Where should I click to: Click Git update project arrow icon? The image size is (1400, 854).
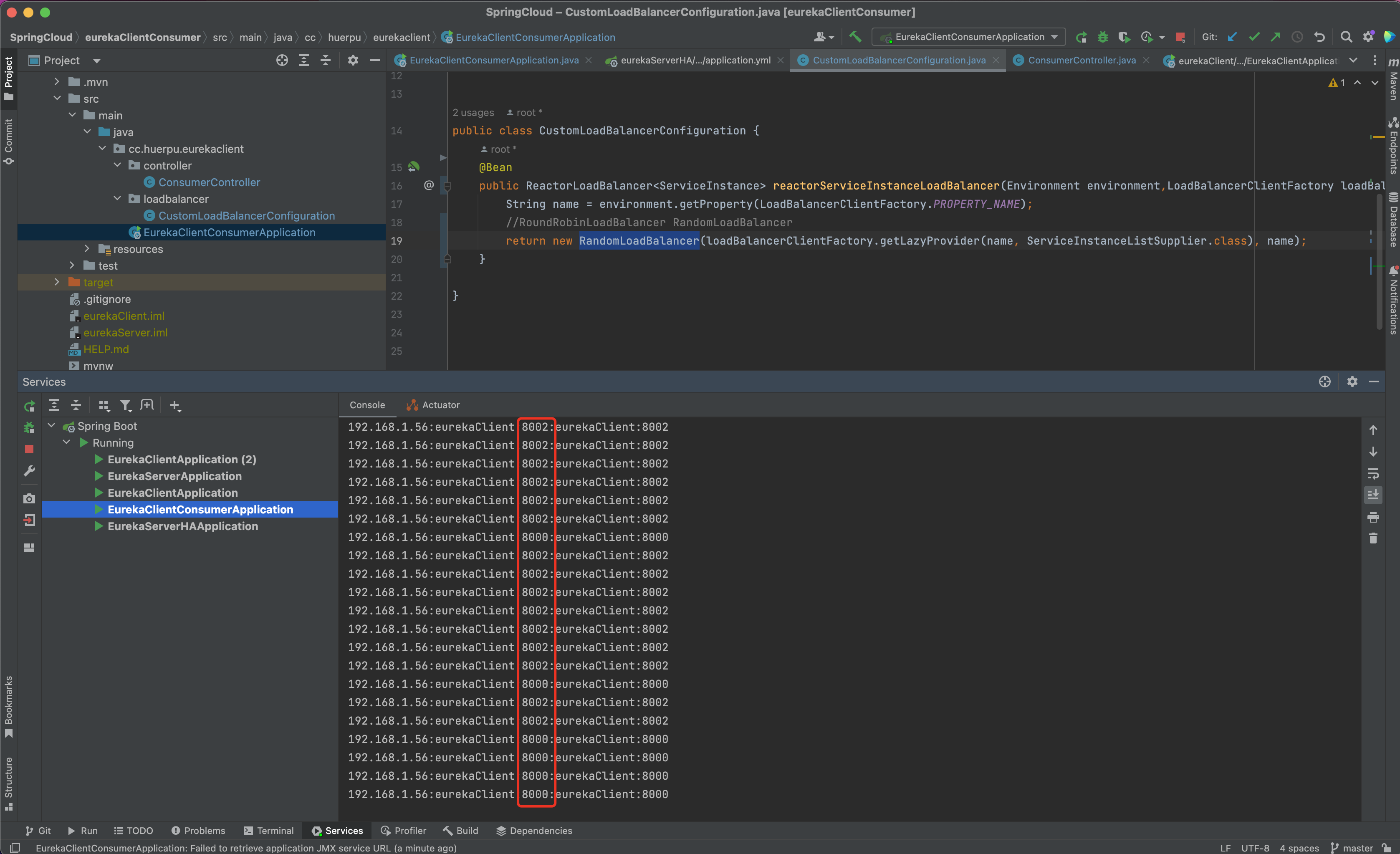[1232, 37]
